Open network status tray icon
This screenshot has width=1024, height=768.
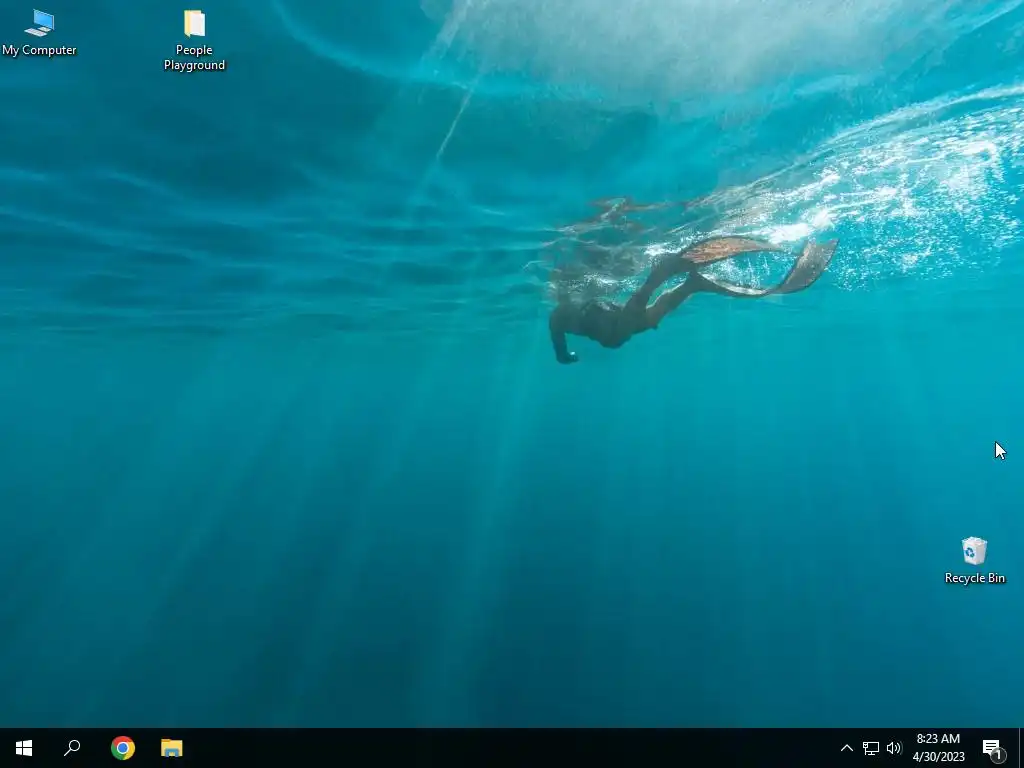coord(871,748)
